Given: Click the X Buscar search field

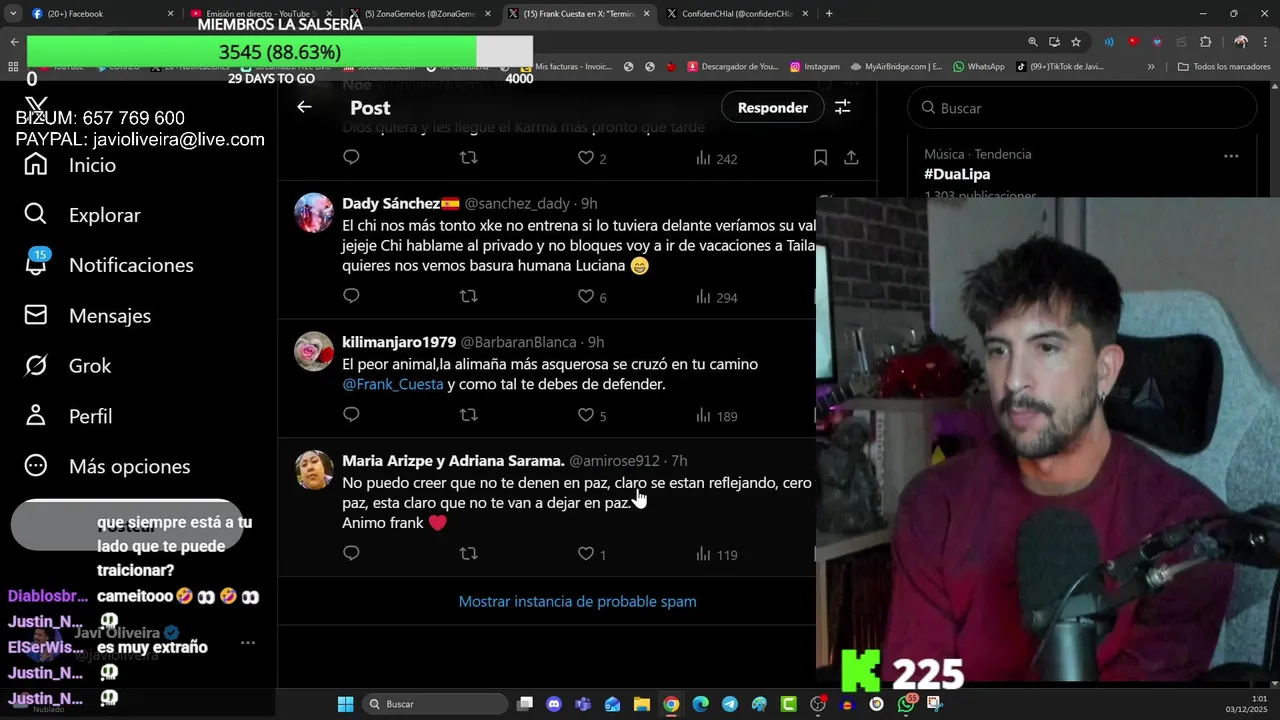Looking at the screenshot, I should pyautogui.click(x=1082, y=107).
